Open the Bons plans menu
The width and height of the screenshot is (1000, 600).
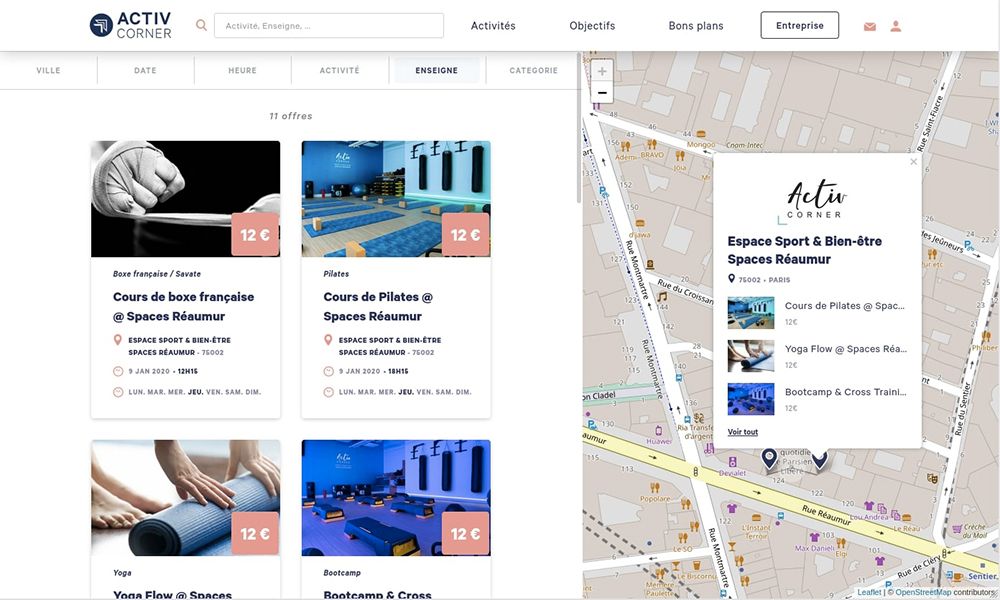[x=695, y=26]
